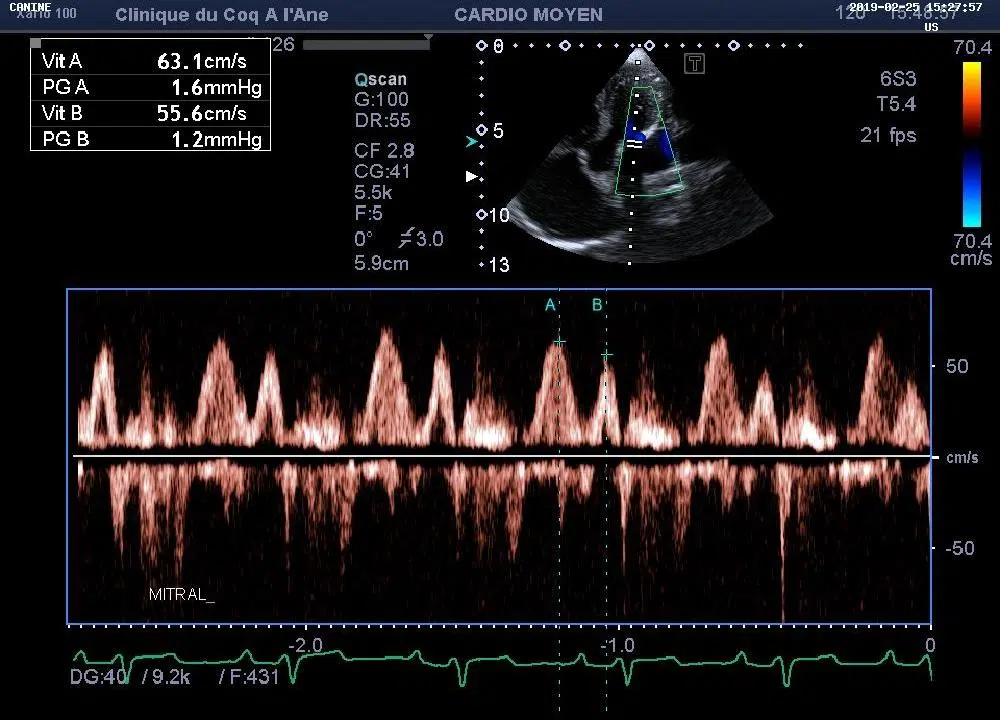Screen dimensions: 1000x720
Task: Click the MITRAL annotation label
Action: point(181,594)
